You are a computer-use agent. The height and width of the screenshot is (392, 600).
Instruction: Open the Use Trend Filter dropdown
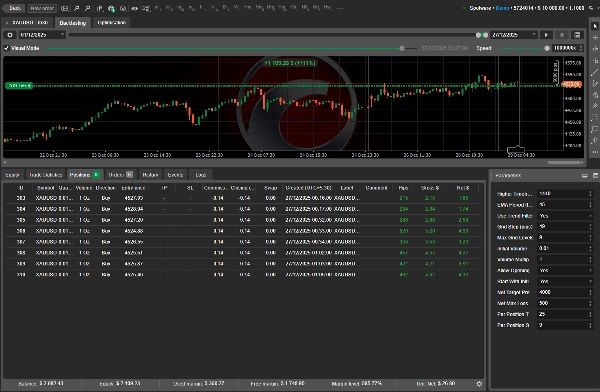click(565, 216)
